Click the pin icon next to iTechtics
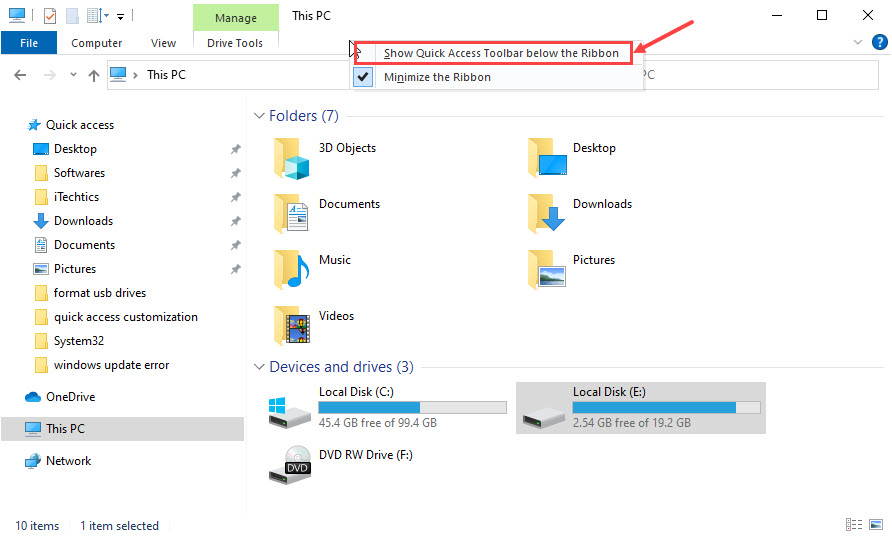The height and width of the screenshot is (538, 892). (x=236, y=197)
